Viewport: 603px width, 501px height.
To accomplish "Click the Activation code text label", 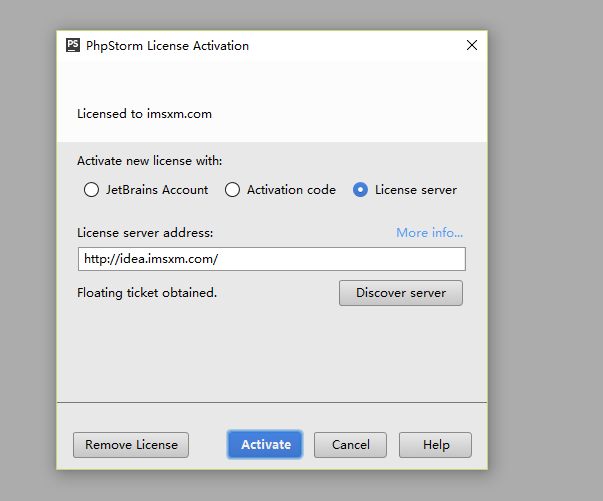I will (x=291, y=190).
